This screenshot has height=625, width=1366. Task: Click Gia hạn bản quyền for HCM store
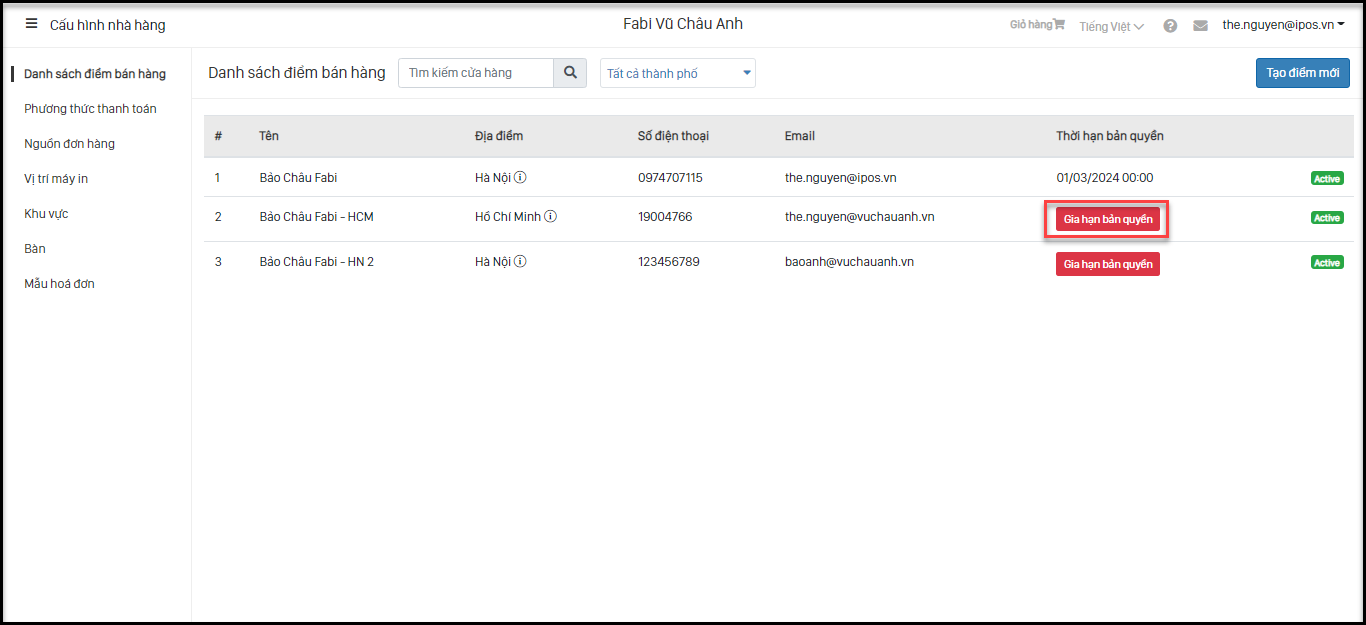1107,220
